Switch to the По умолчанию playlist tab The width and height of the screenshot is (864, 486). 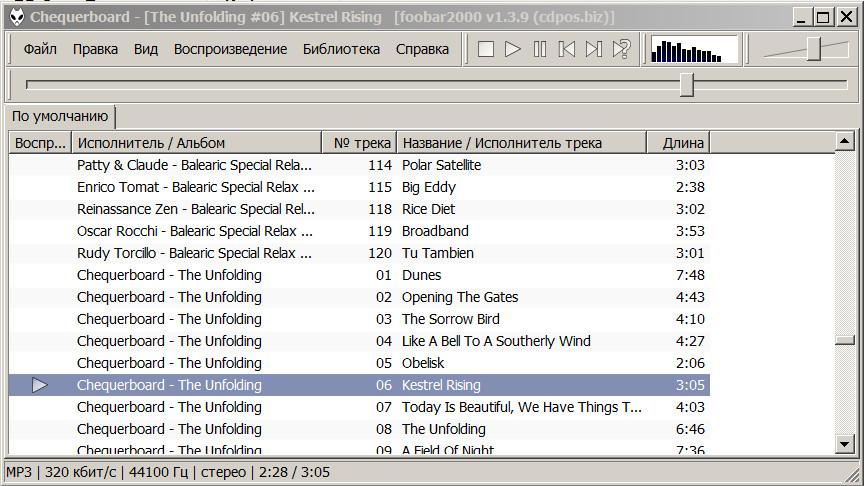pos(60,116)
